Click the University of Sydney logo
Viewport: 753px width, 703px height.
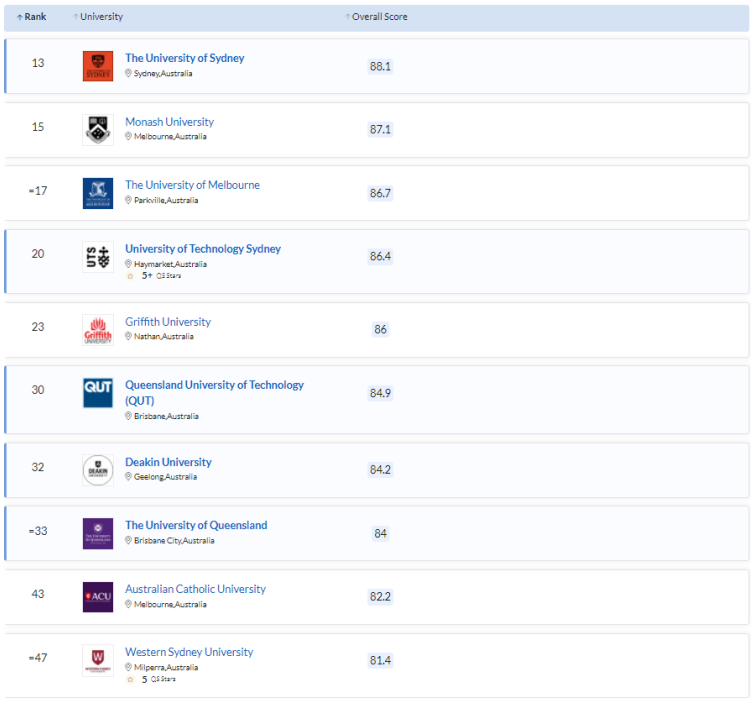click(97, 66)
